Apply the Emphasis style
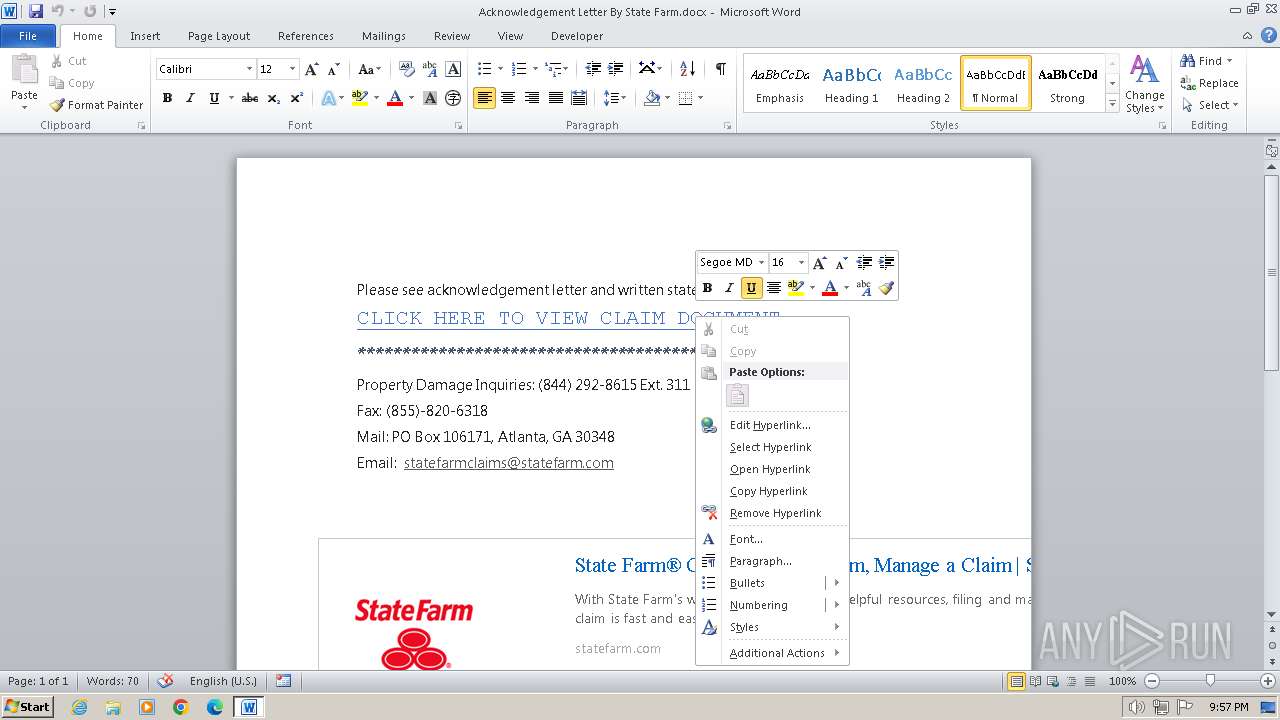 pyautogui.click(x=780, y=84)
